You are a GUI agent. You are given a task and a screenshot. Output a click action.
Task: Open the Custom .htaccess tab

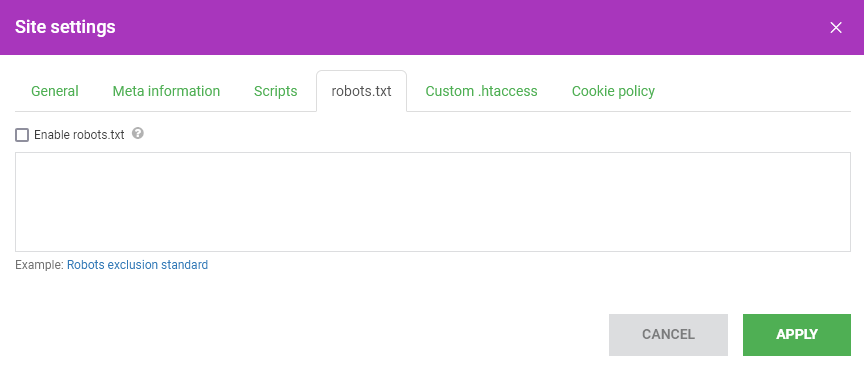(x=481, y=91)
